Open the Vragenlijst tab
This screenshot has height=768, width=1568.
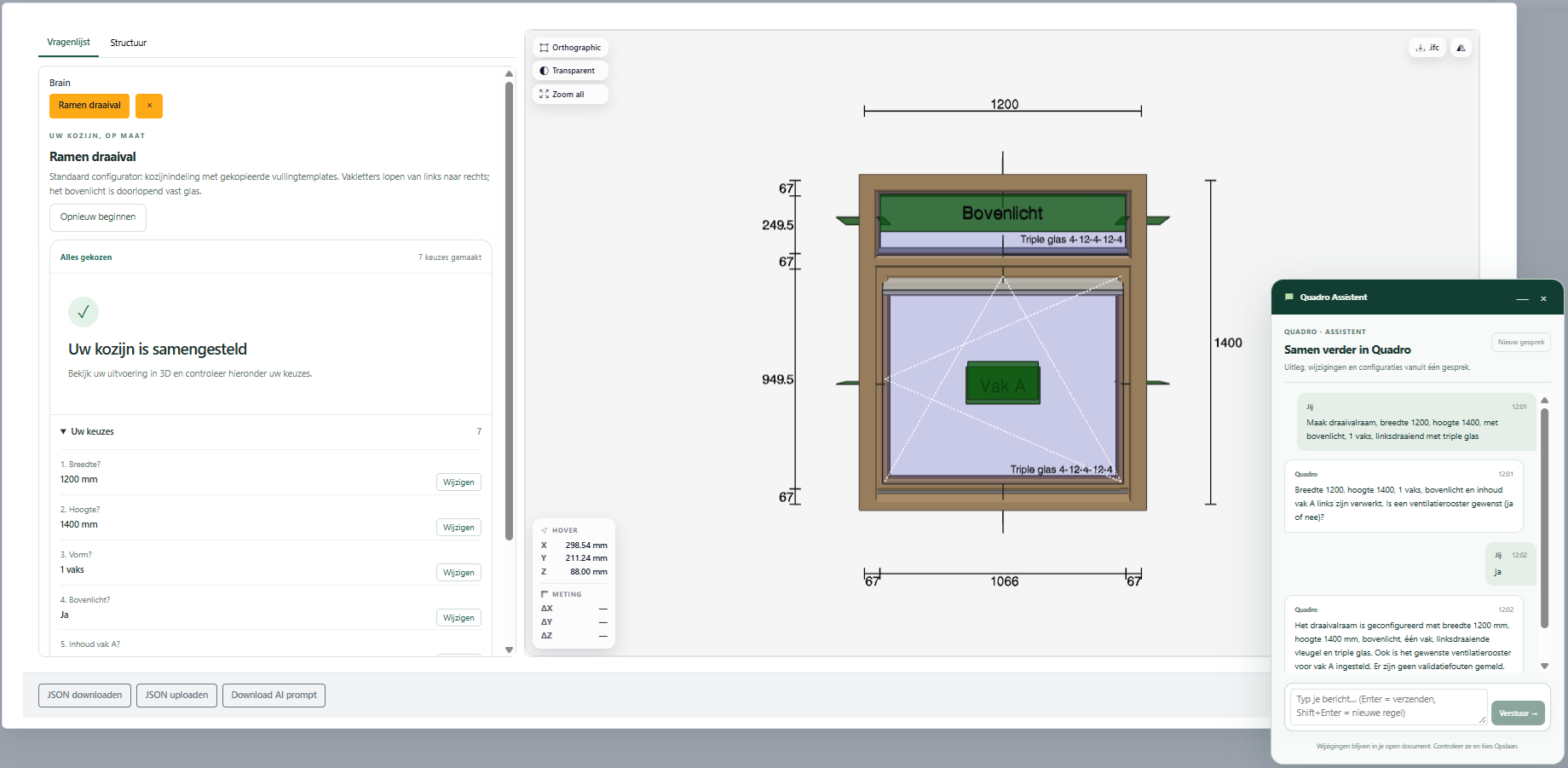click(x=68, y=43)
